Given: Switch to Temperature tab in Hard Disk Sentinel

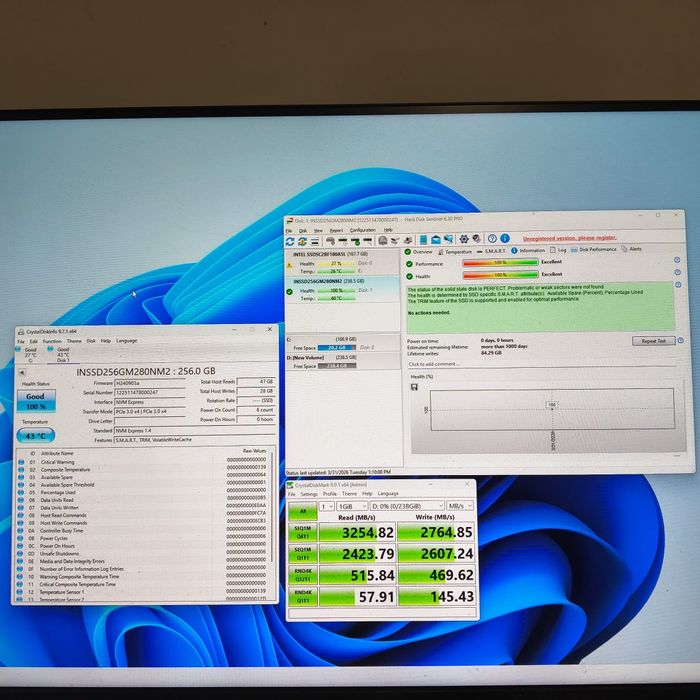Looking at the screenshot, I should (x=454, y=252).
